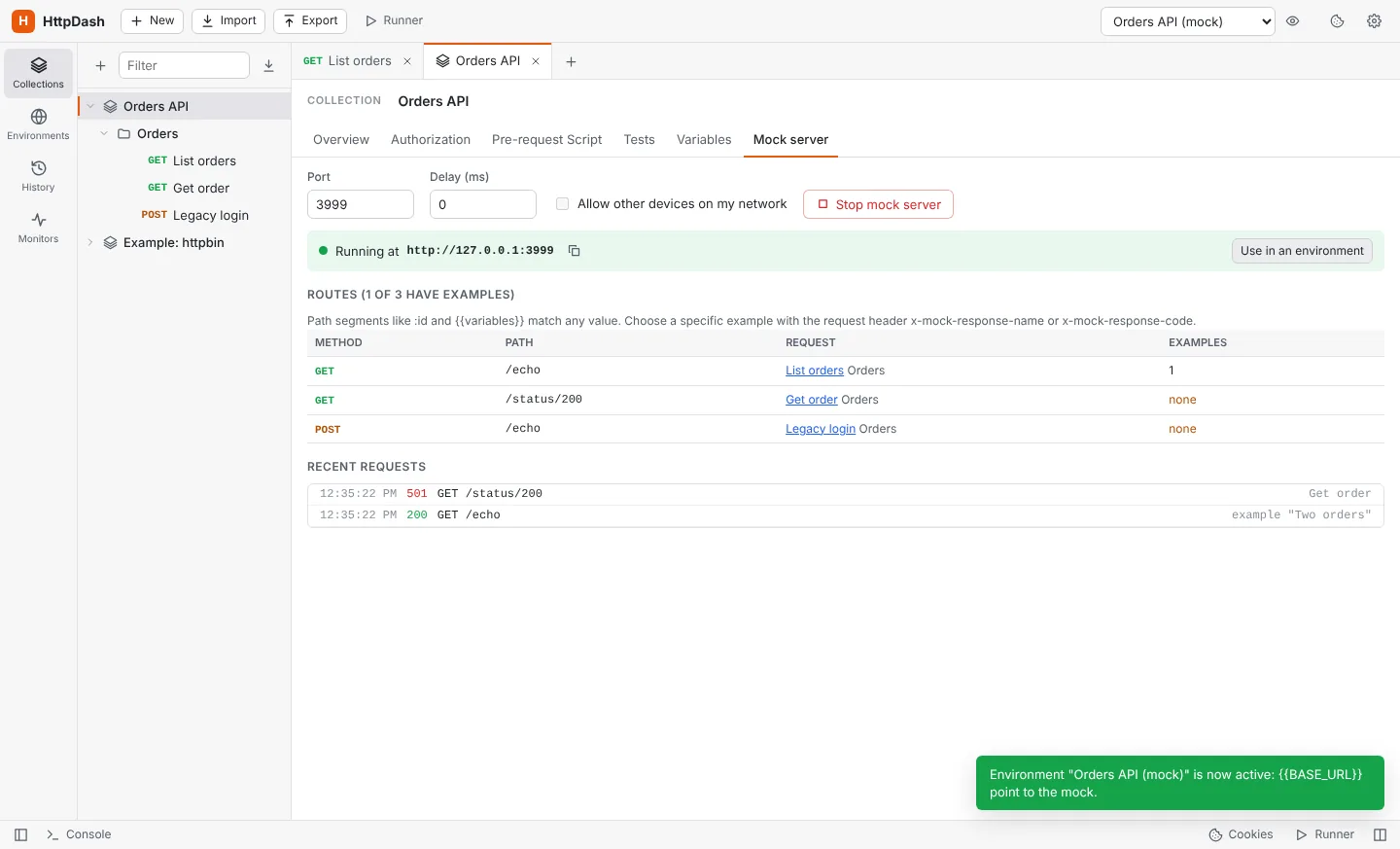The height and width of the screenshot is (849, 1400).
Task: Toggle the sidebar from the status bar
Action: coord(20,834)
